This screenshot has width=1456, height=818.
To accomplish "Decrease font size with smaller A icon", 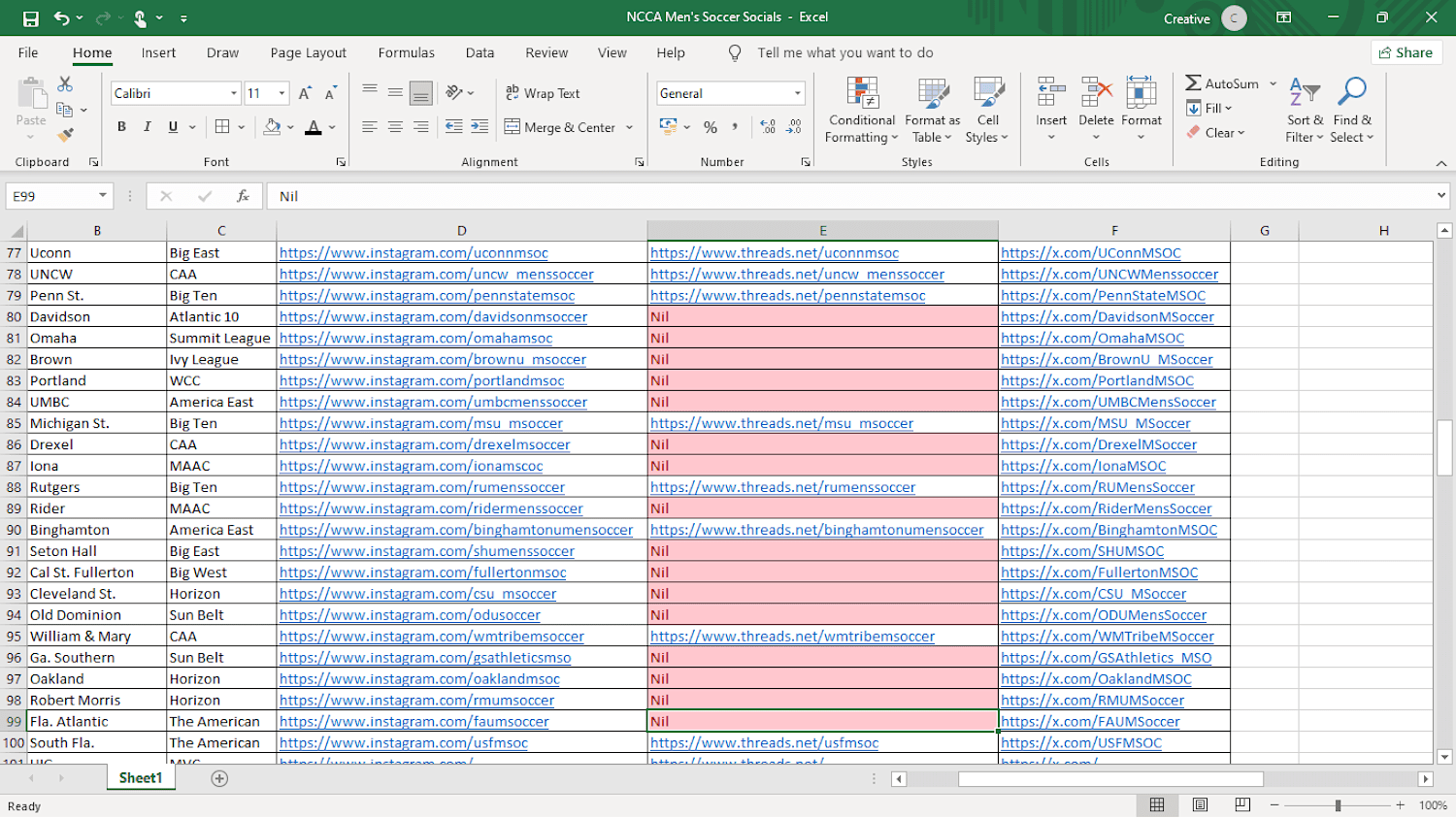I will click(x=330, y=93).
